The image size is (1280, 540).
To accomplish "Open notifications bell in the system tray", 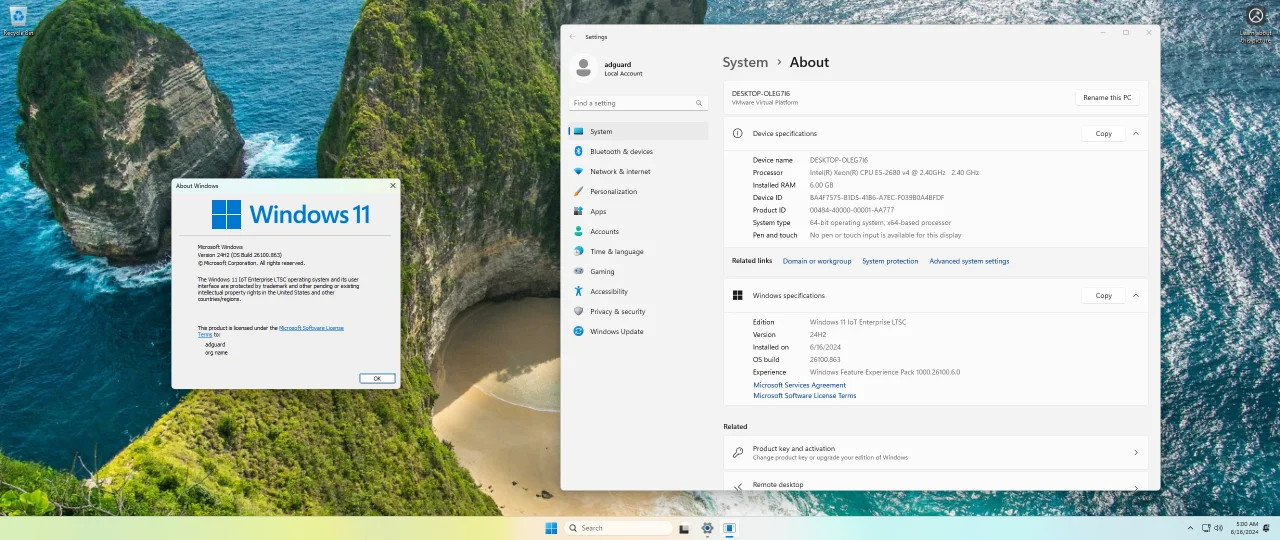I will [1267, 528].
